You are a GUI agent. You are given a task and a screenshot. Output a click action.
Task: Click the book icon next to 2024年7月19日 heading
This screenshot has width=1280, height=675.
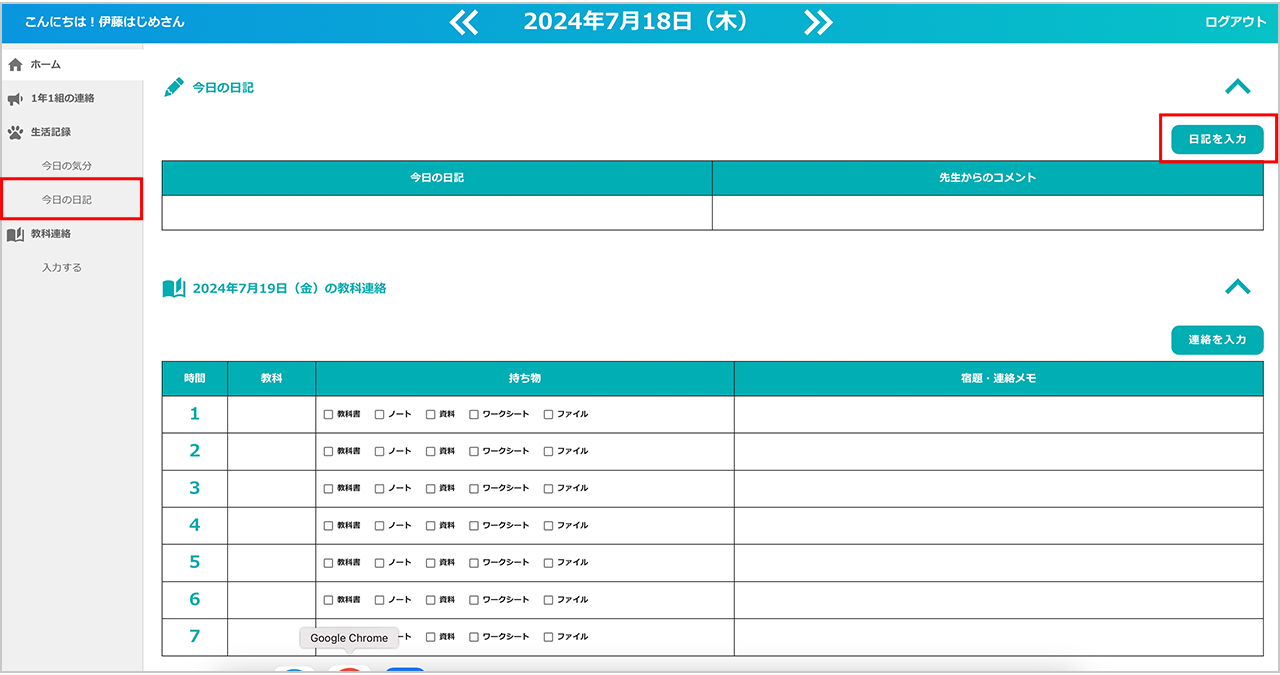(x=174, y=288)
